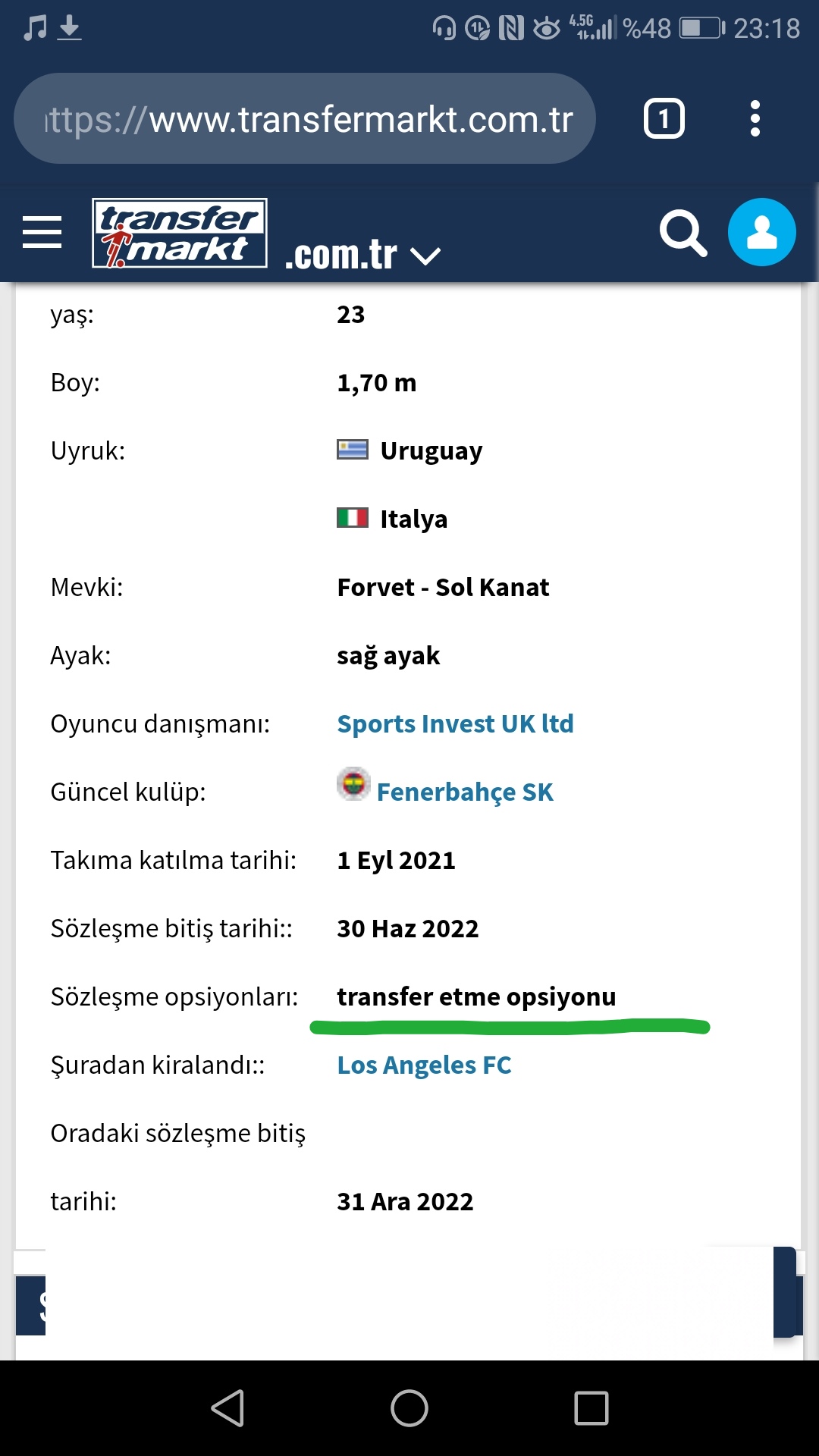Image resolution: width=819 pixels, height=1456 pixels.
Task: Tap the Uruguay flag icon
Action: tap(353, 450)
